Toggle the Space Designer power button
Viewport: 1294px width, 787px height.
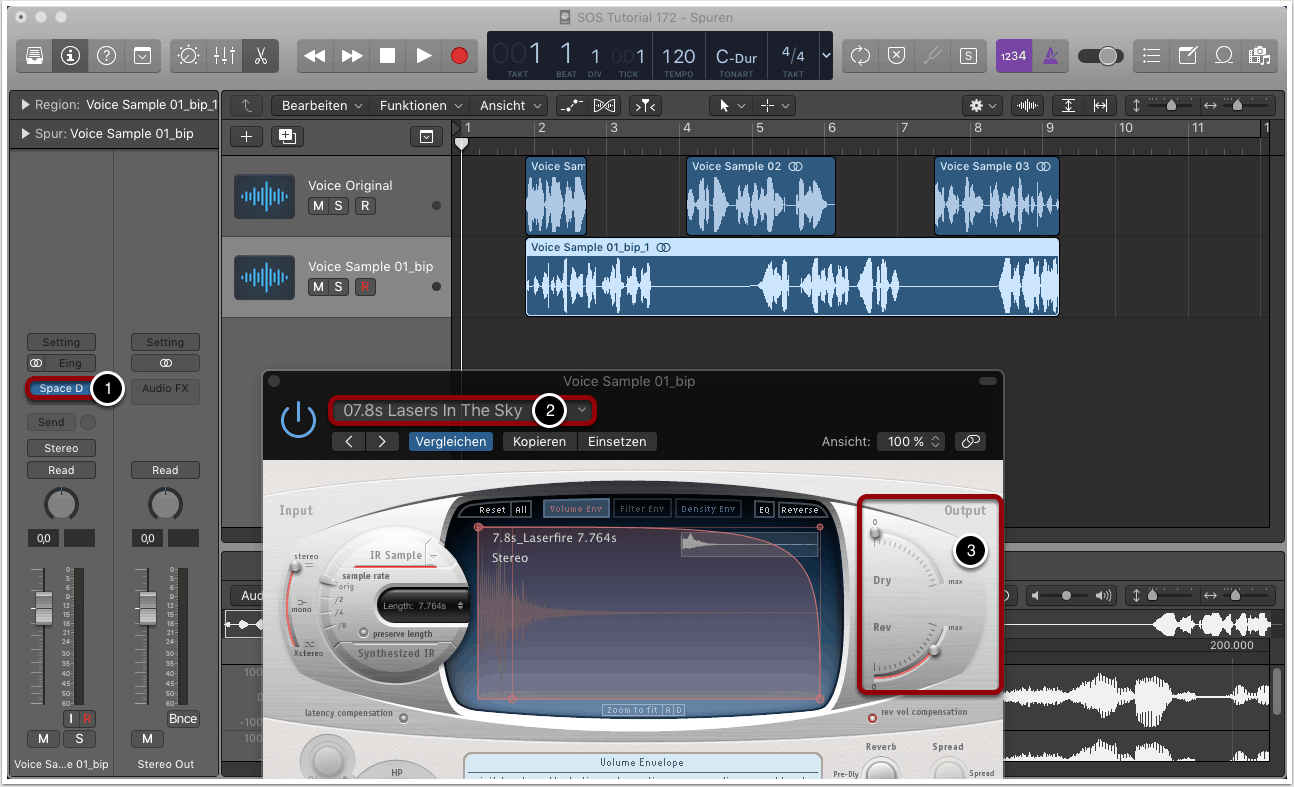pyautogui.click(x=298, y=421)
